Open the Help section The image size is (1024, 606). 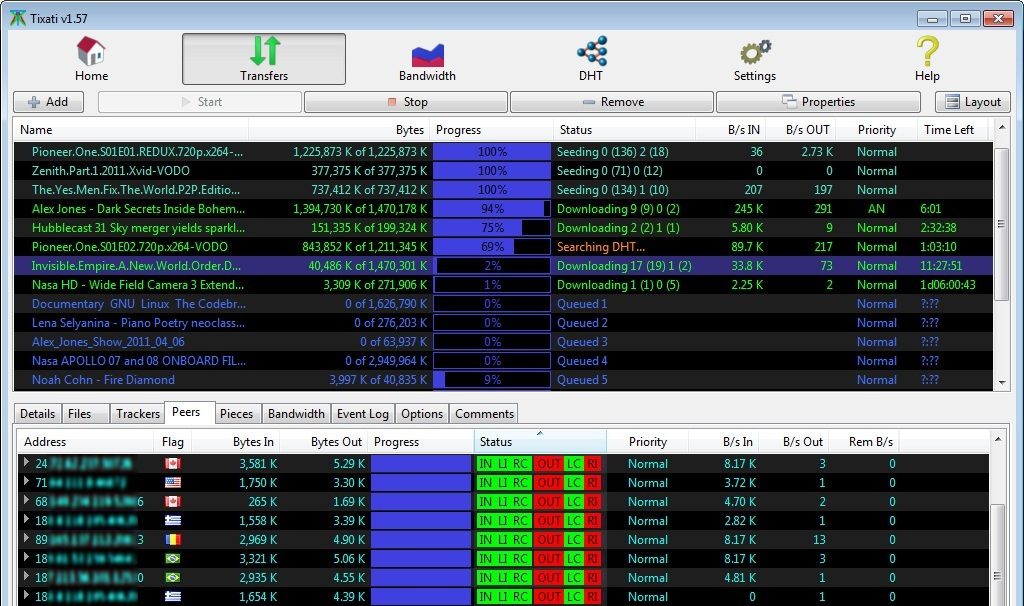[x=927, y=59]
